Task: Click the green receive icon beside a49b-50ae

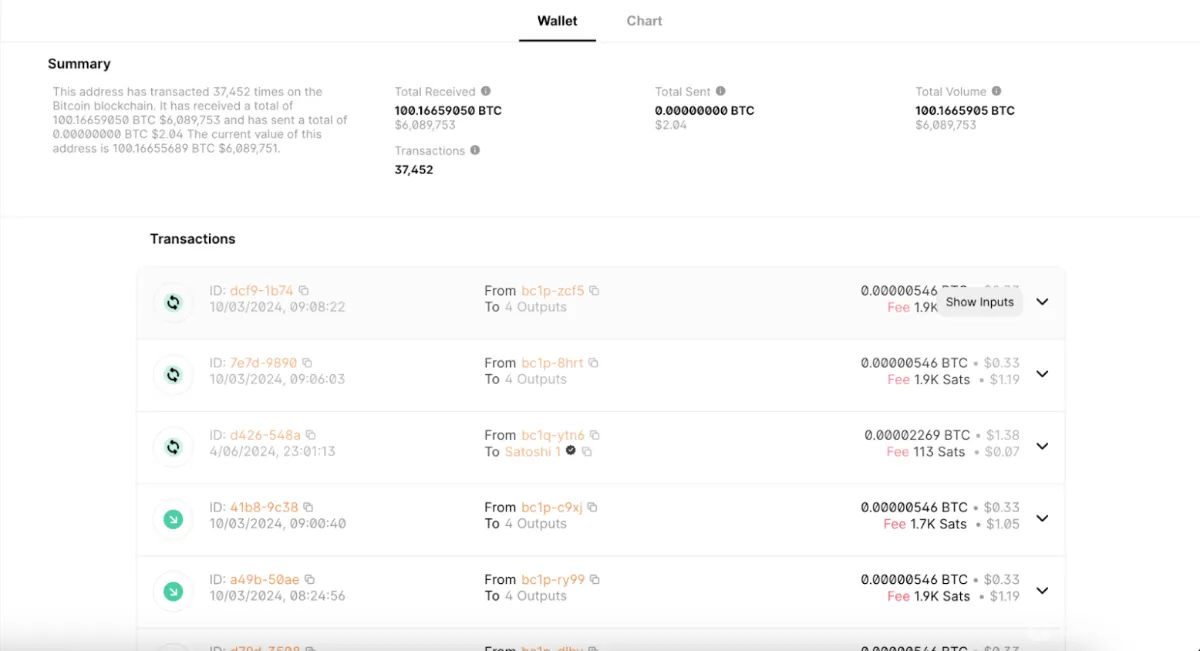Action: click(173, 590)
